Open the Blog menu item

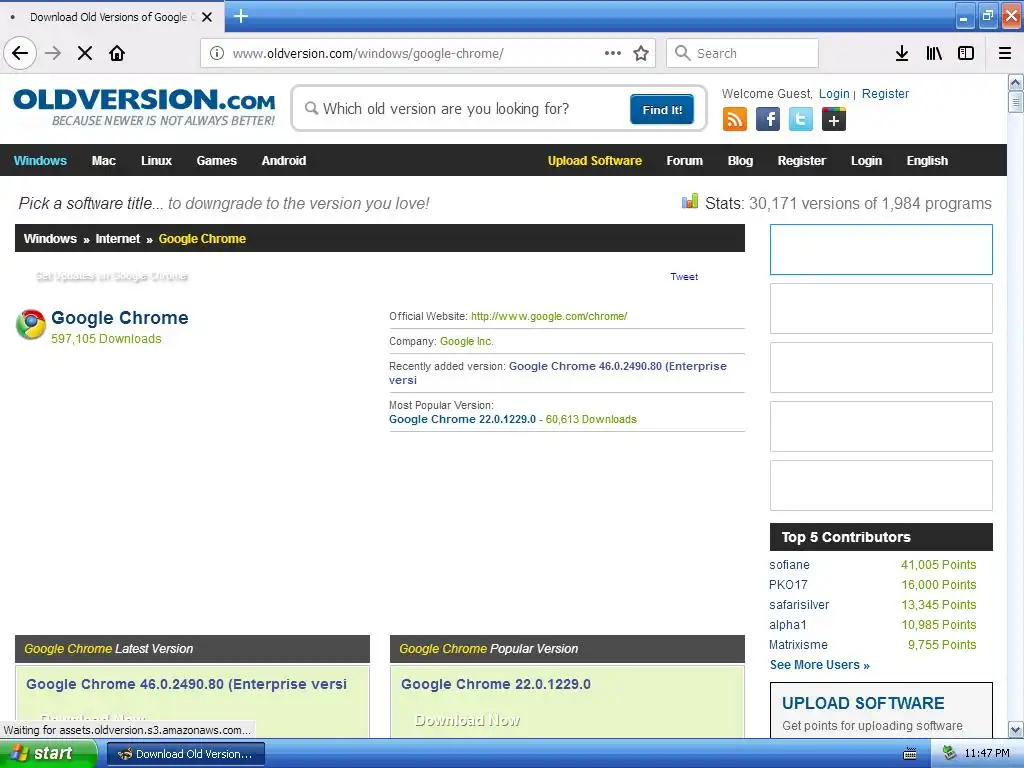coord(740,161)
